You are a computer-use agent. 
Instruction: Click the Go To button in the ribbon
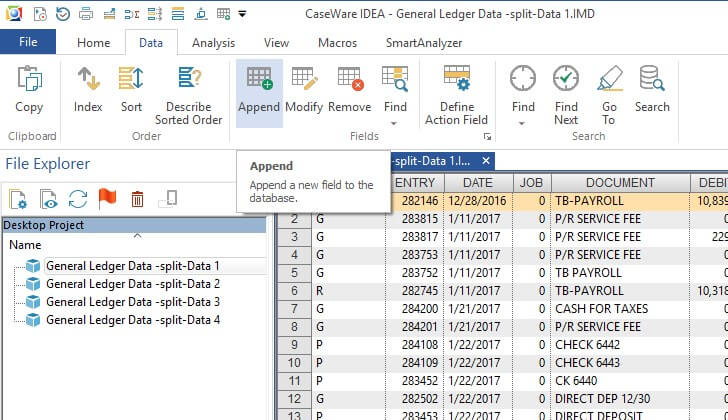point(609,95)
